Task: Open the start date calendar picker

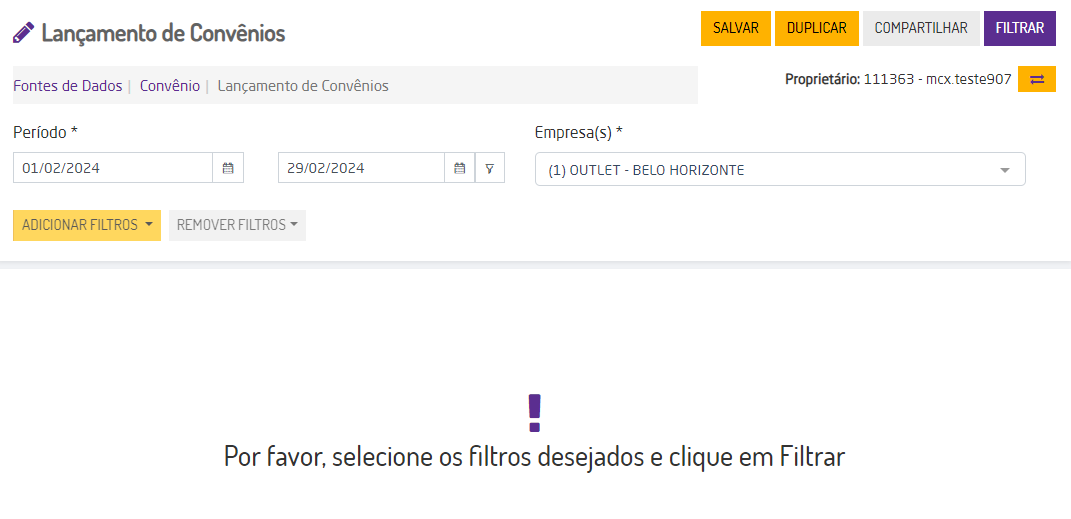Action: click(228, 168)
